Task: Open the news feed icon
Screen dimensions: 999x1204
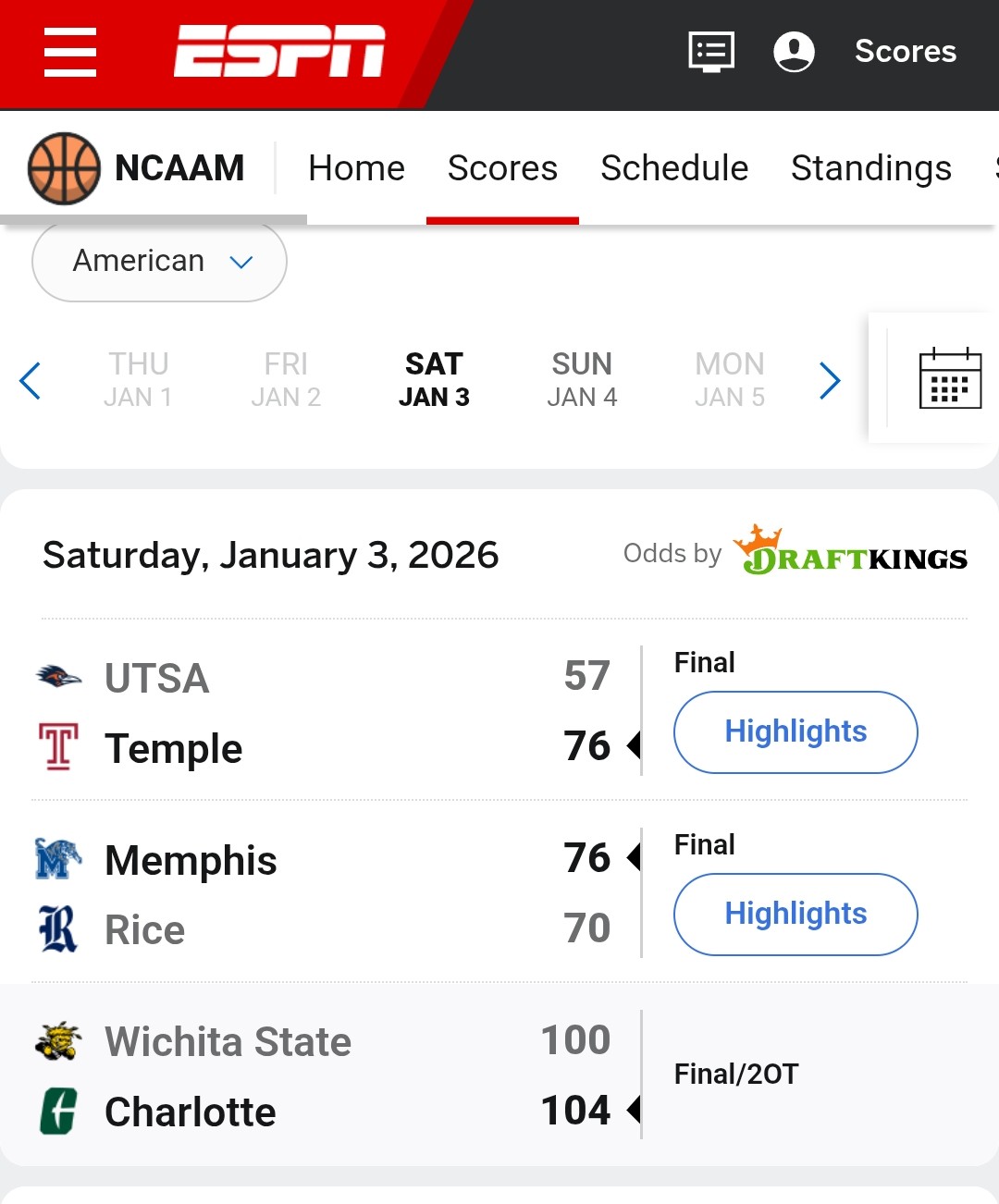Action: pyautogui.click(x=711, y=52)
